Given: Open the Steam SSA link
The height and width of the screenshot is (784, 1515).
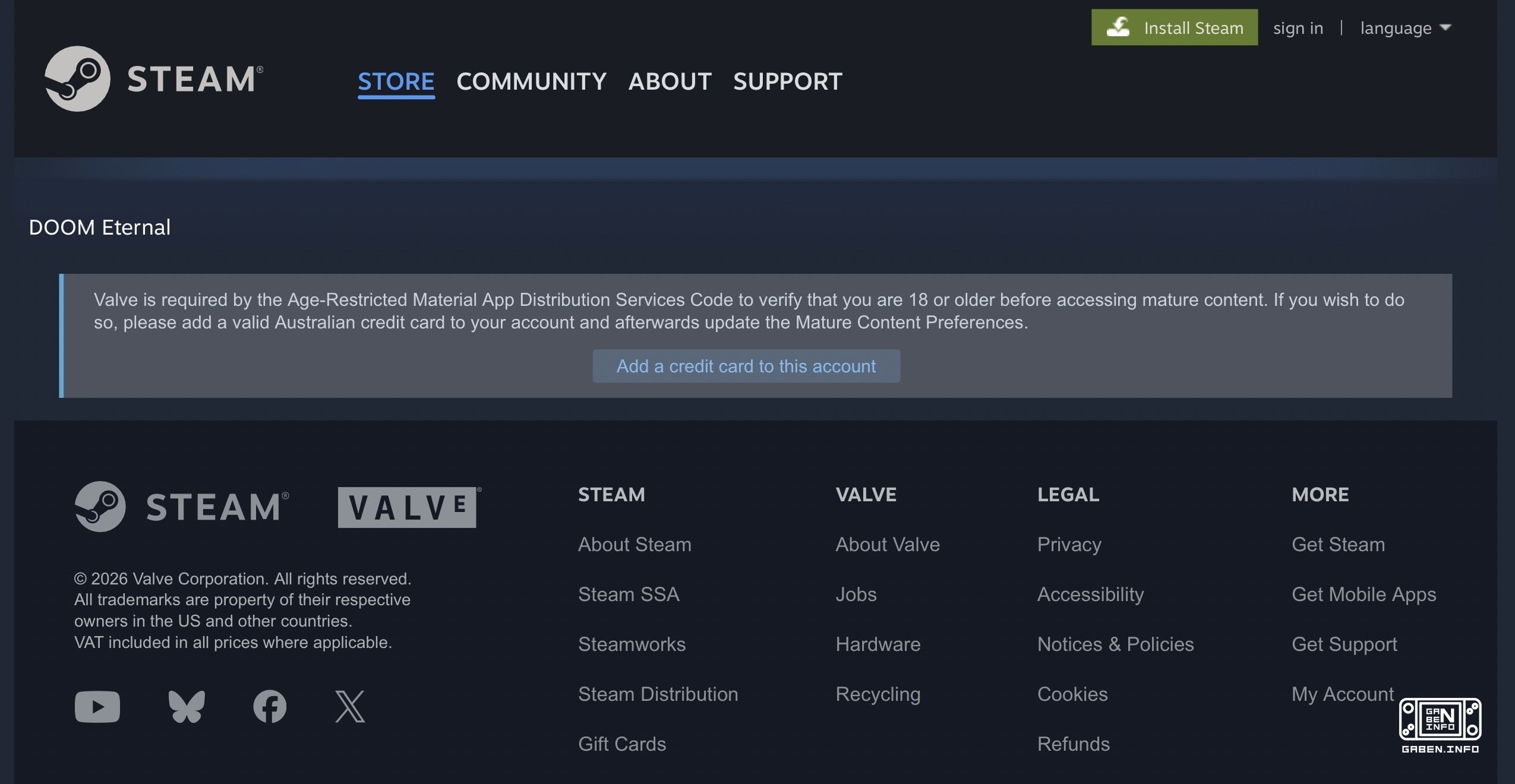Looking at the screenshot, I should pos(629,594).
